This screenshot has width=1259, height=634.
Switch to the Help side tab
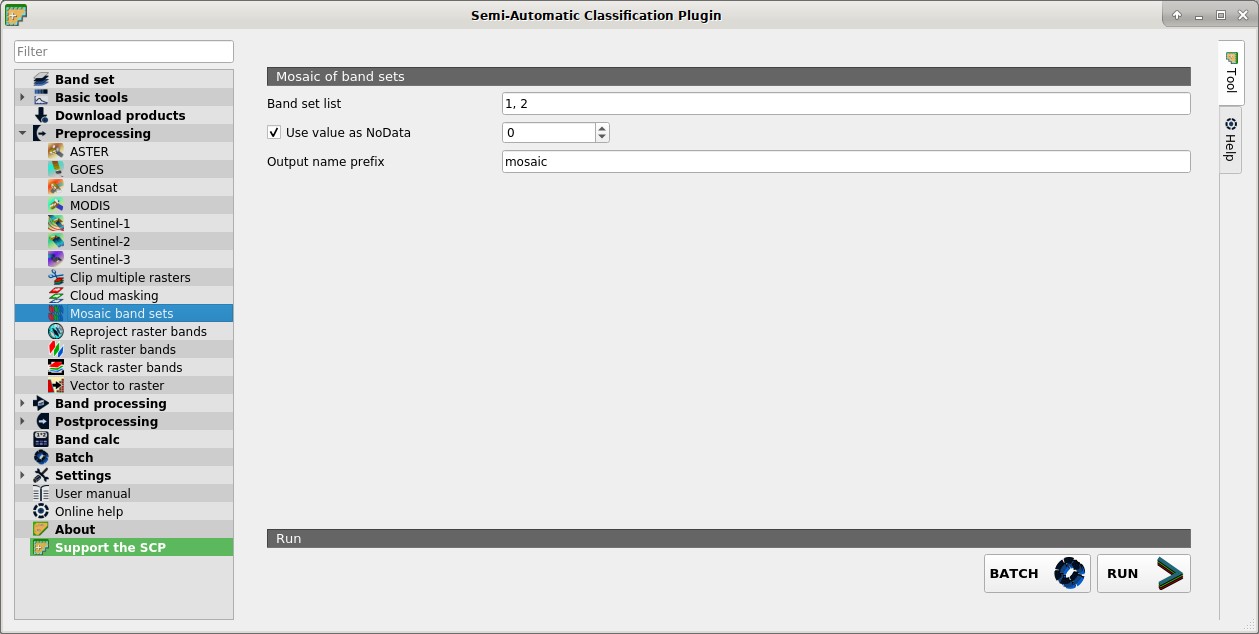(1231, 139)
